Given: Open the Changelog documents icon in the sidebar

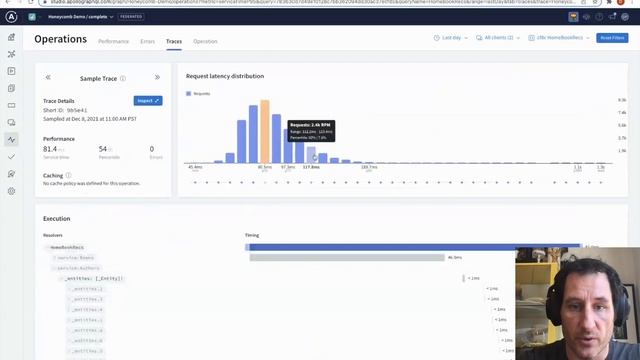Looking at the screenshot, I should coord(11,88).
